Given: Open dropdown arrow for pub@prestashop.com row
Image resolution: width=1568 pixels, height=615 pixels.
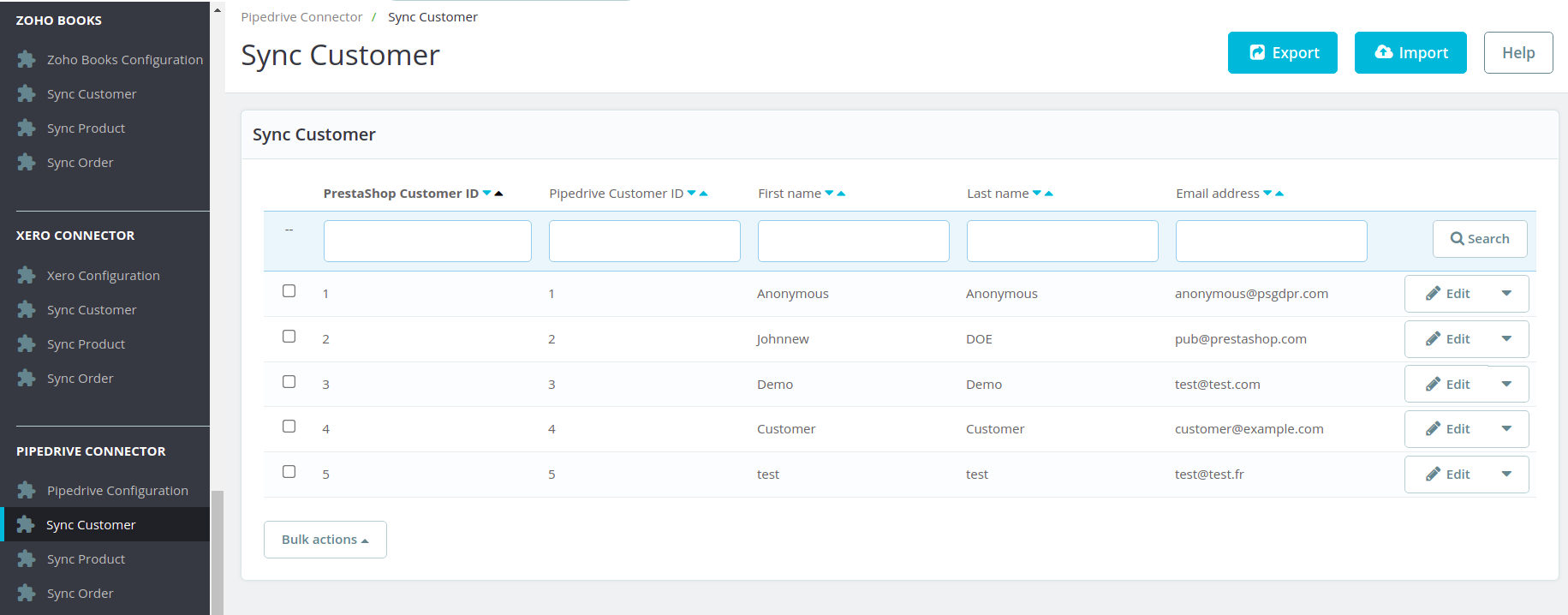Looking at the screenshot, I should [x=1506, y=339].
